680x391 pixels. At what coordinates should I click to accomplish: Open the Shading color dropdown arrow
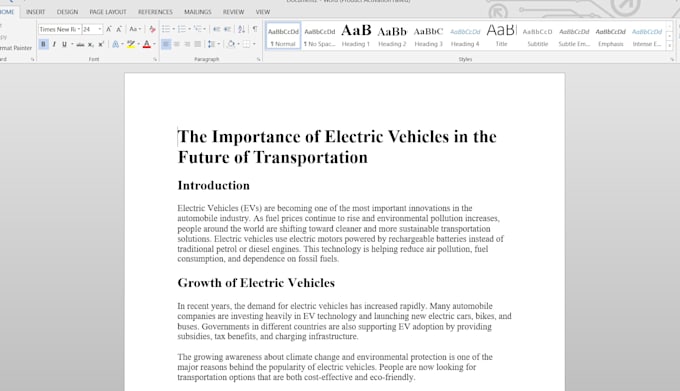click(238, 44)
